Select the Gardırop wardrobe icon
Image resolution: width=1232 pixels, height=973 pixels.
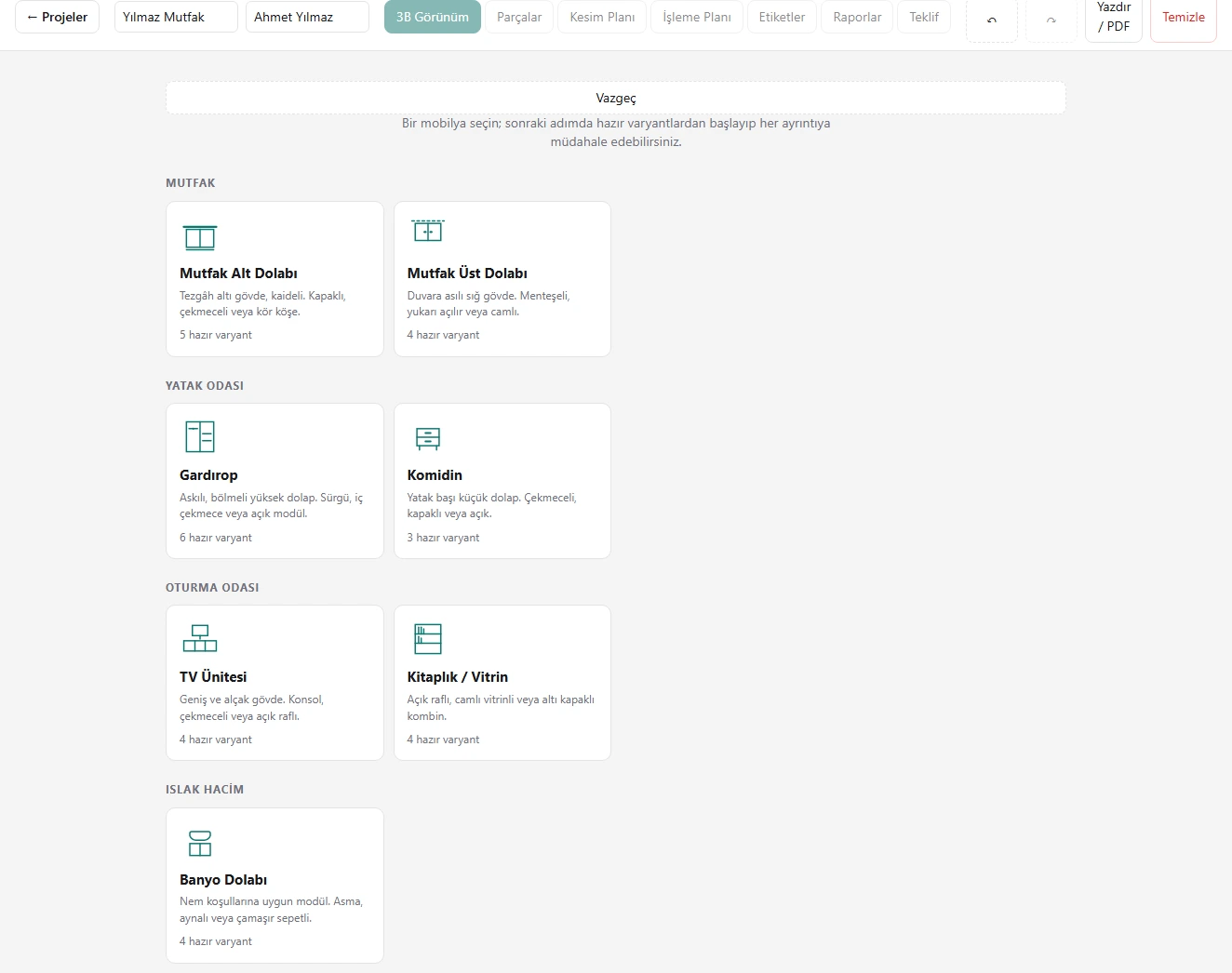pos(200,436)
